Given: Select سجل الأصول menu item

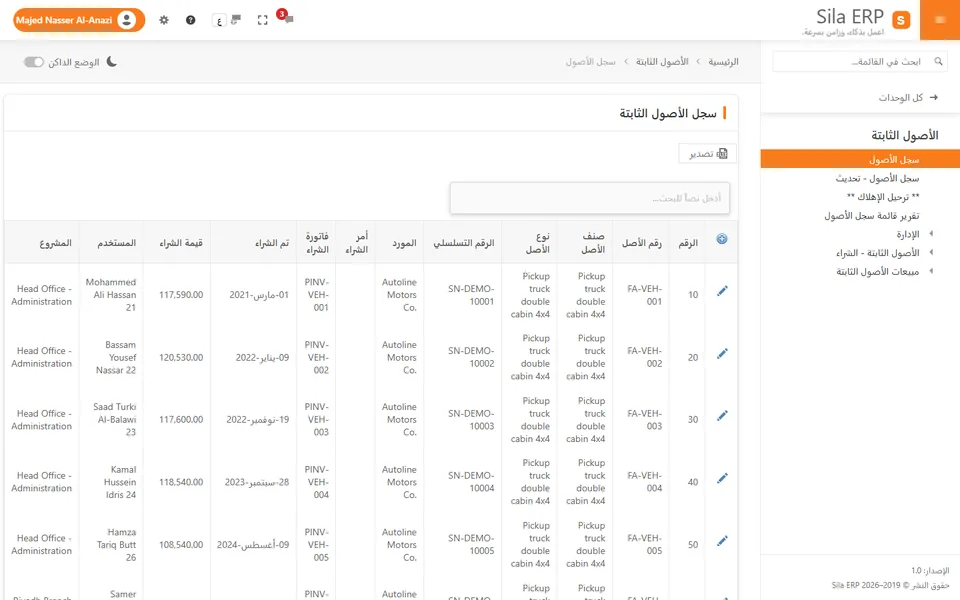Looking at the screenshot, I should [860, 159].
